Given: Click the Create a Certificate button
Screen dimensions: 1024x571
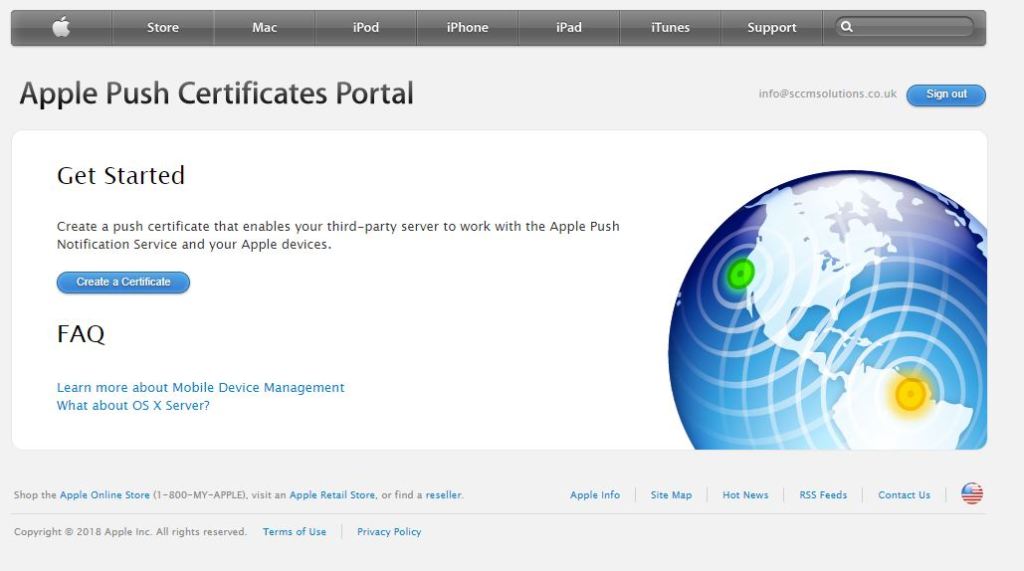Looking at the screenshot, I should pyautogui.click(x=123, y=282).
